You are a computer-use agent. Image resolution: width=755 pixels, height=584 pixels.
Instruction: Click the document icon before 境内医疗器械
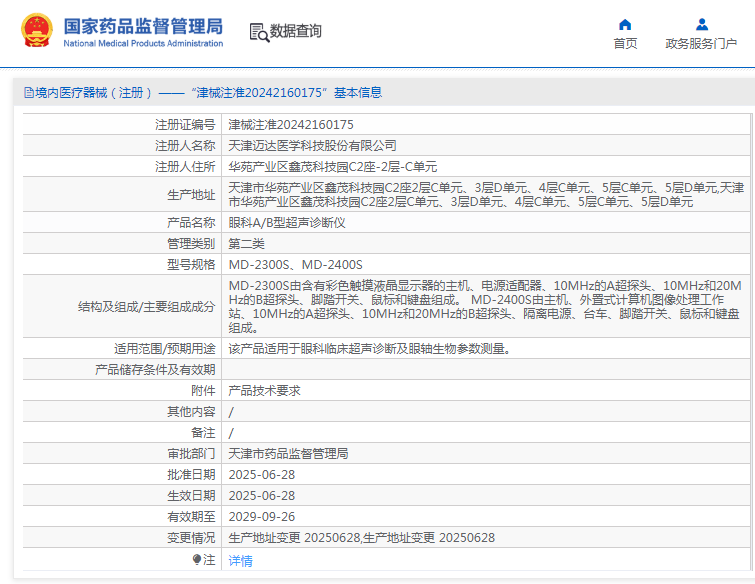pos(28,93)
